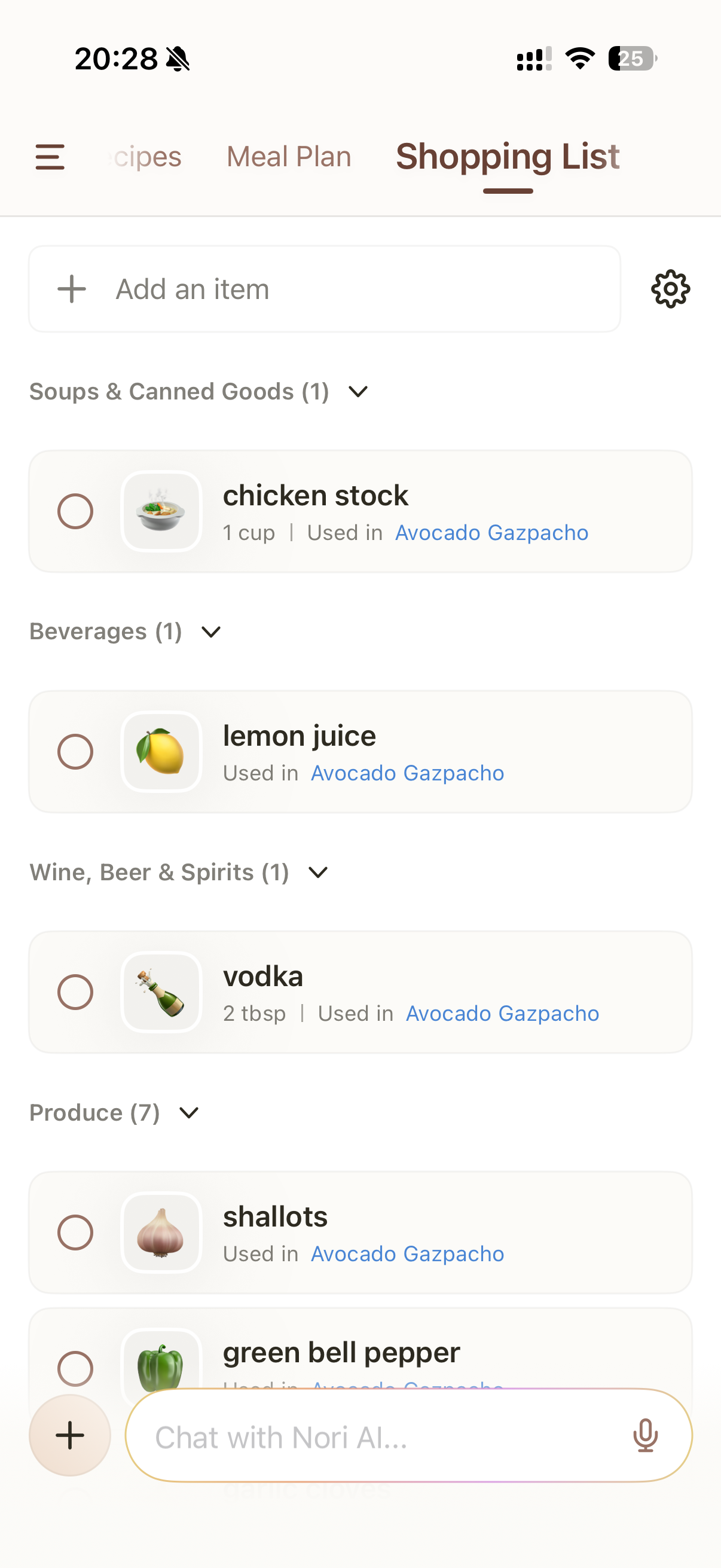Viewport: 721px width, 1568px height.
Task: Switch to the Meal Plan tab
Action: click(289, 157)
